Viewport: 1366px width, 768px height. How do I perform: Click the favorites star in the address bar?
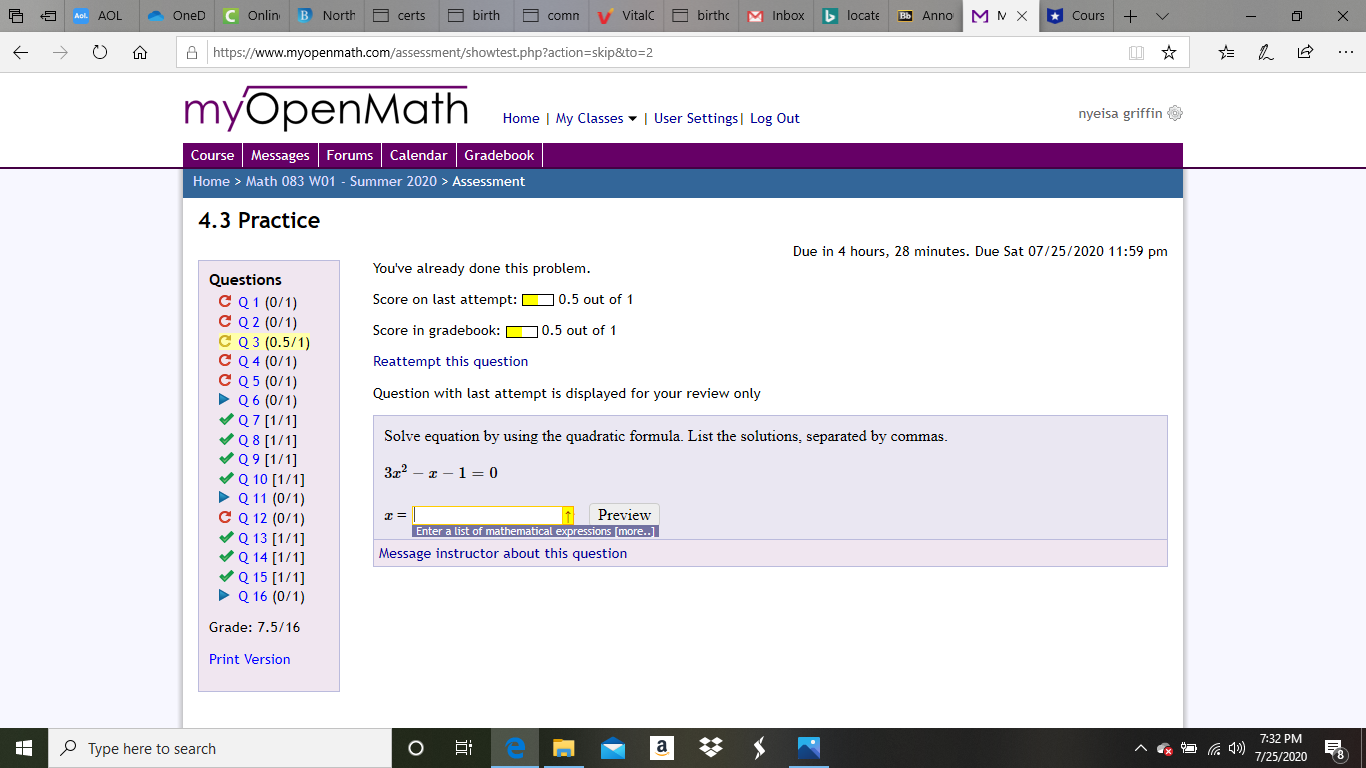coord(1169,53)
